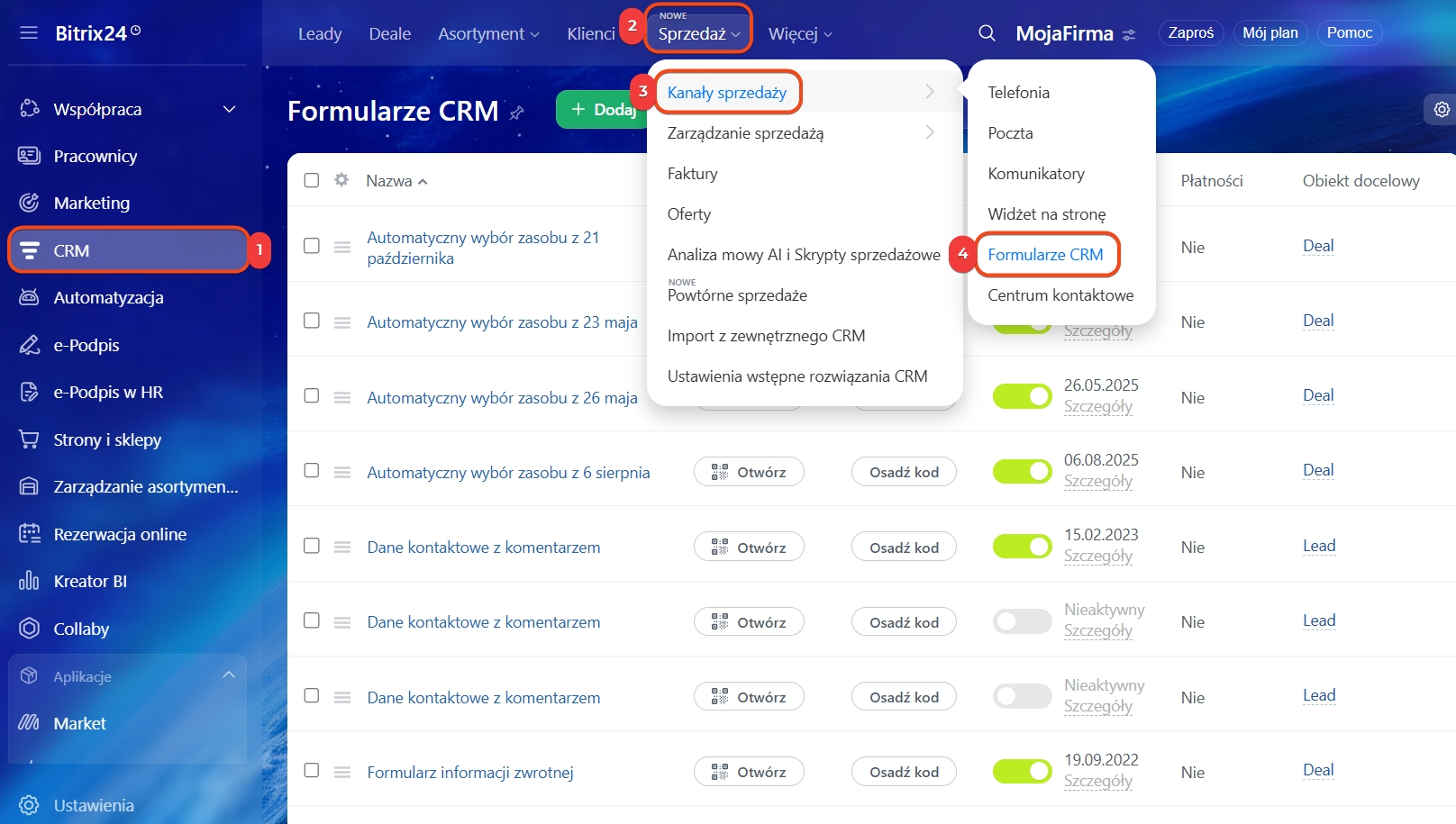Click drag handle for Automatyczny wybór zasobu z 6 sierpnia

(x=342, y=472)
